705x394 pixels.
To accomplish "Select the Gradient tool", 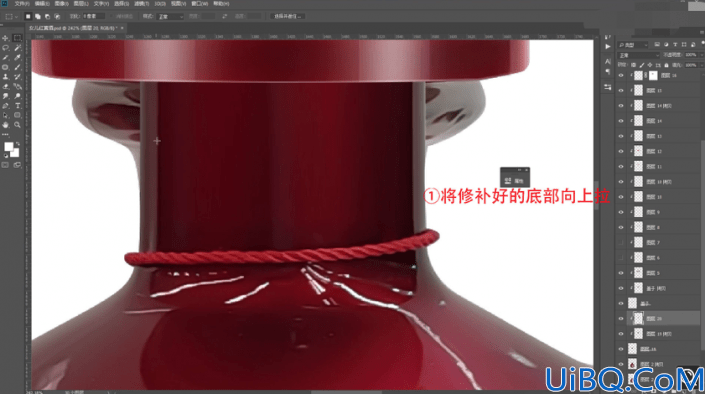I will [x=17, y=86].
